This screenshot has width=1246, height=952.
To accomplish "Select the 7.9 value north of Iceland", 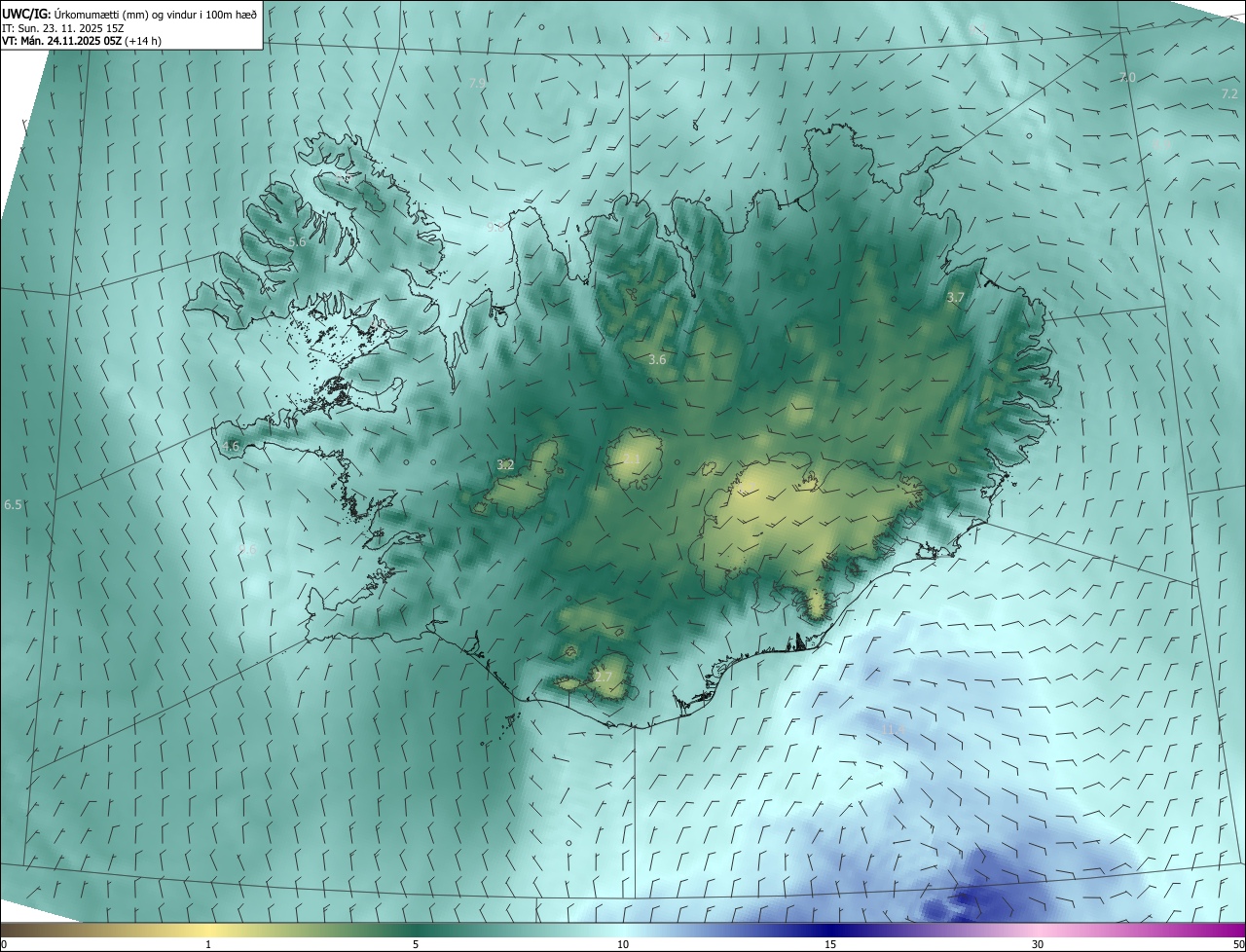I will click(477, 84).
